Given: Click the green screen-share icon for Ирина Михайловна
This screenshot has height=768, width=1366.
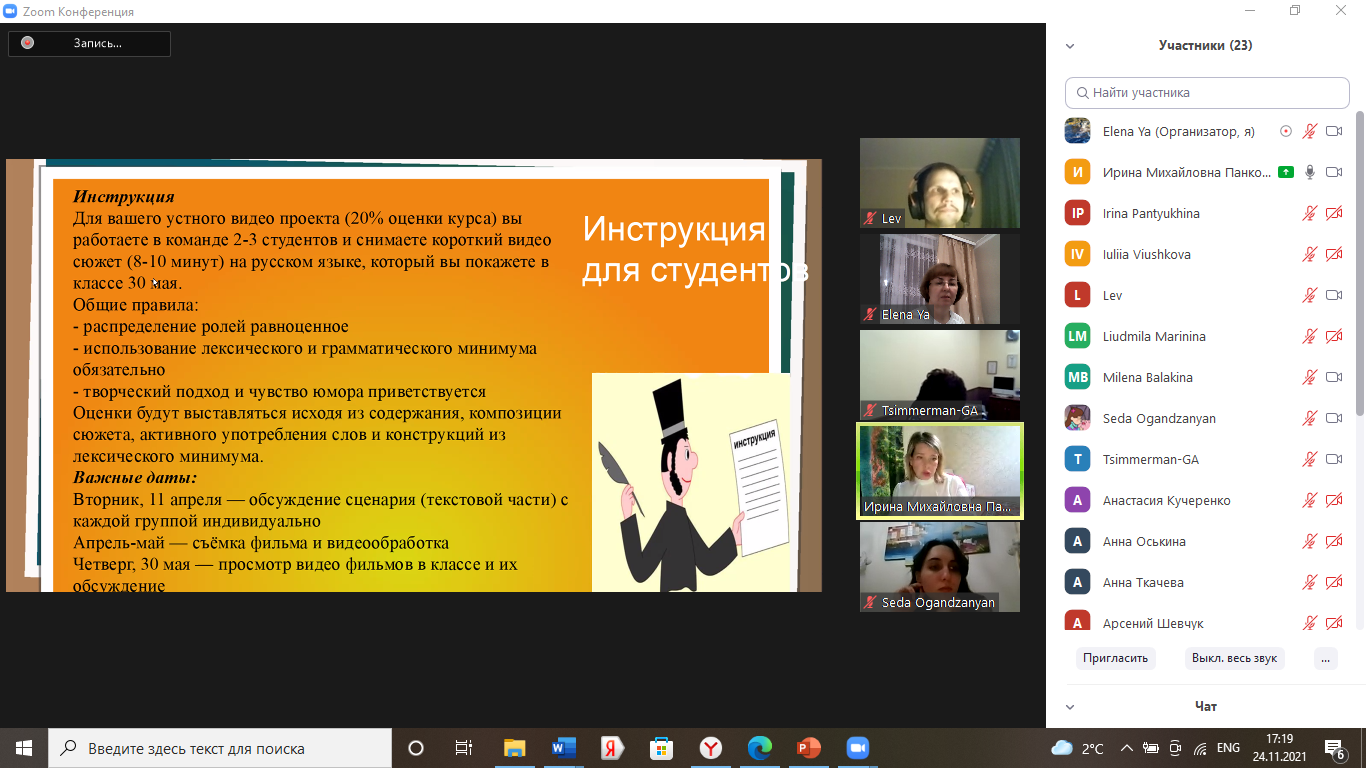Looking at the screenshot, I should [1286, 172].
